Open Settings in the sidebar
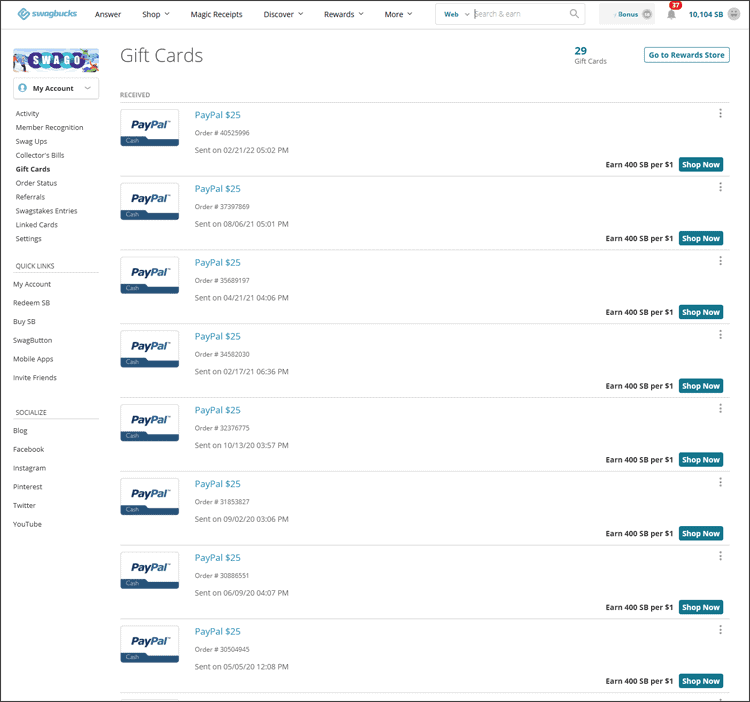The image size is (750, 702). click(x=28, y=238)
